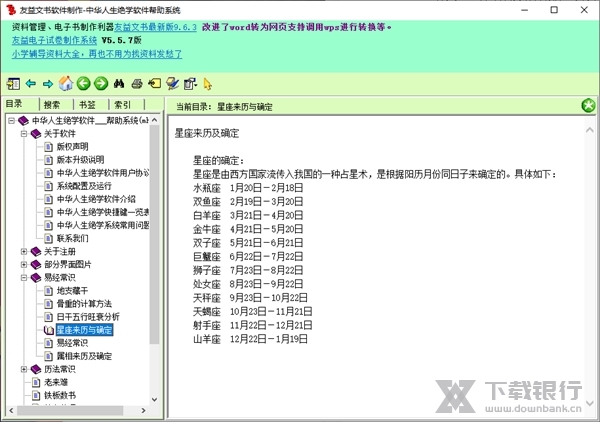
Task: Click the page icon next to 地支藏干
Action: [49, 291]
